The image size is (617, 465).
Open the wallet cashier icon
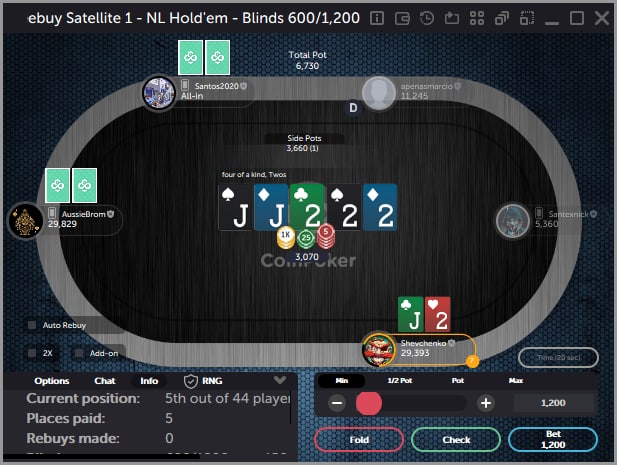402,18
